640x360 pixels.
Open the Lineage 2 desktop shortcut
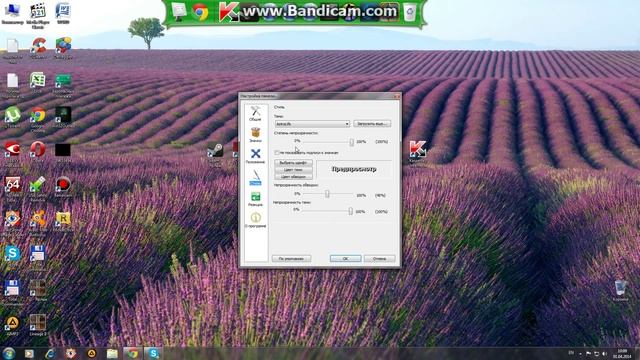[38, 325]
